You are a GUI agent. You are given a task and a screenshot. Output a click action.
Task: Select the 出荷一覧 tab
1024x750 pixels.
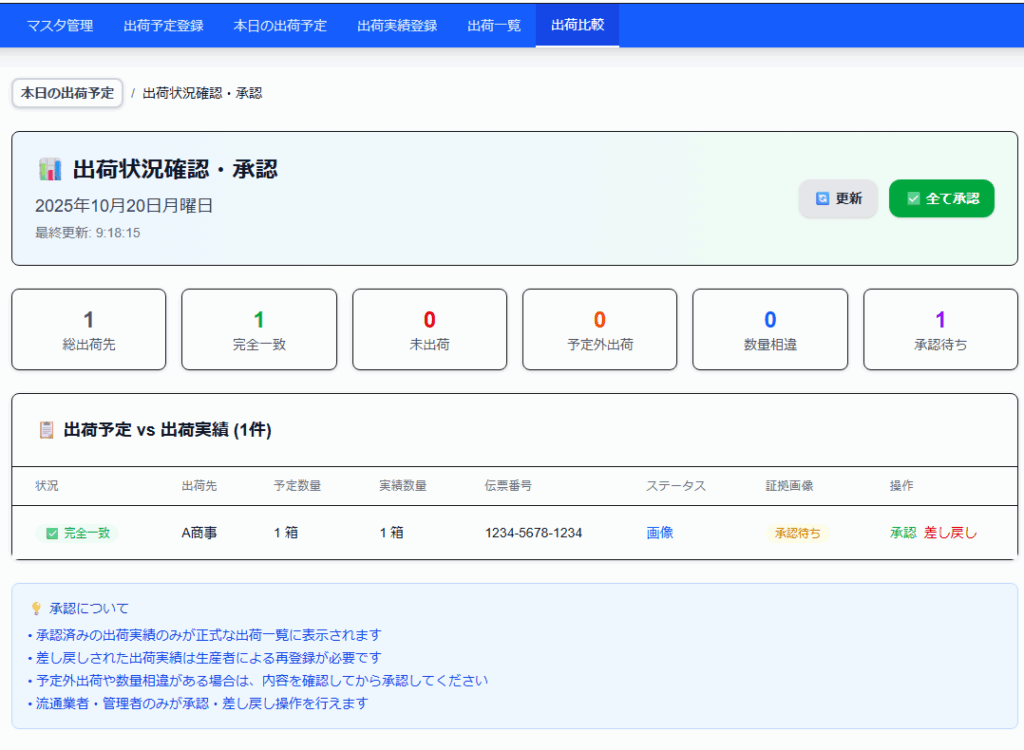[x=494, y=25]
